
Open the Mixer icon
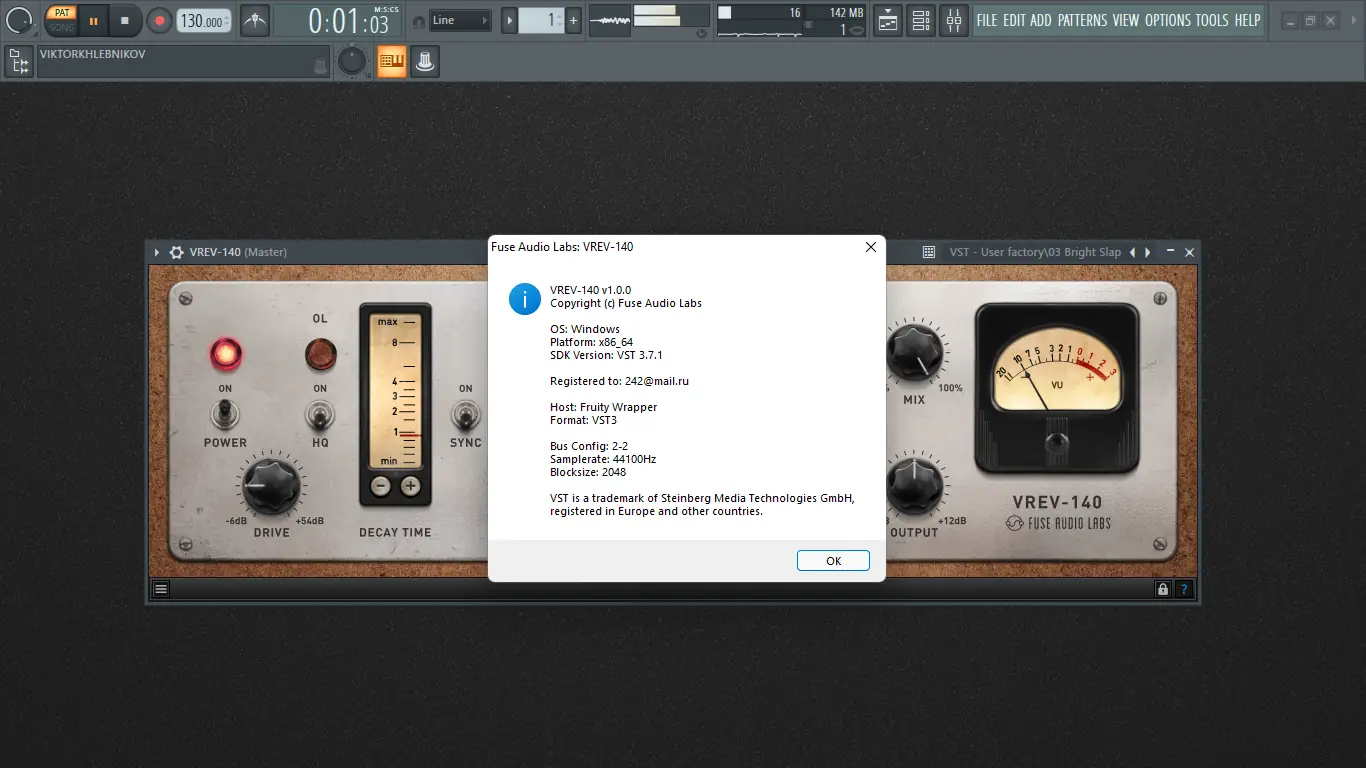(954, 20)
